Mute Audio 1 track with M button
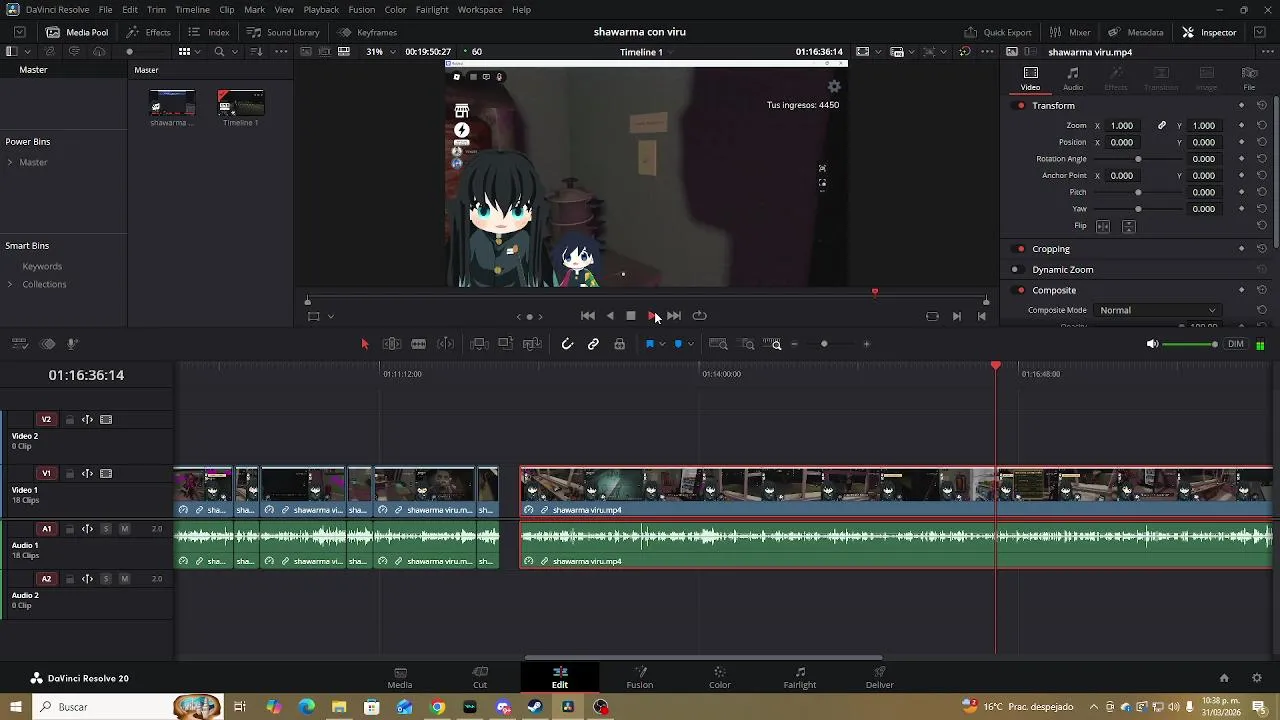The width and height of the screenshot is (1280, 720). [x=125, y=529]
